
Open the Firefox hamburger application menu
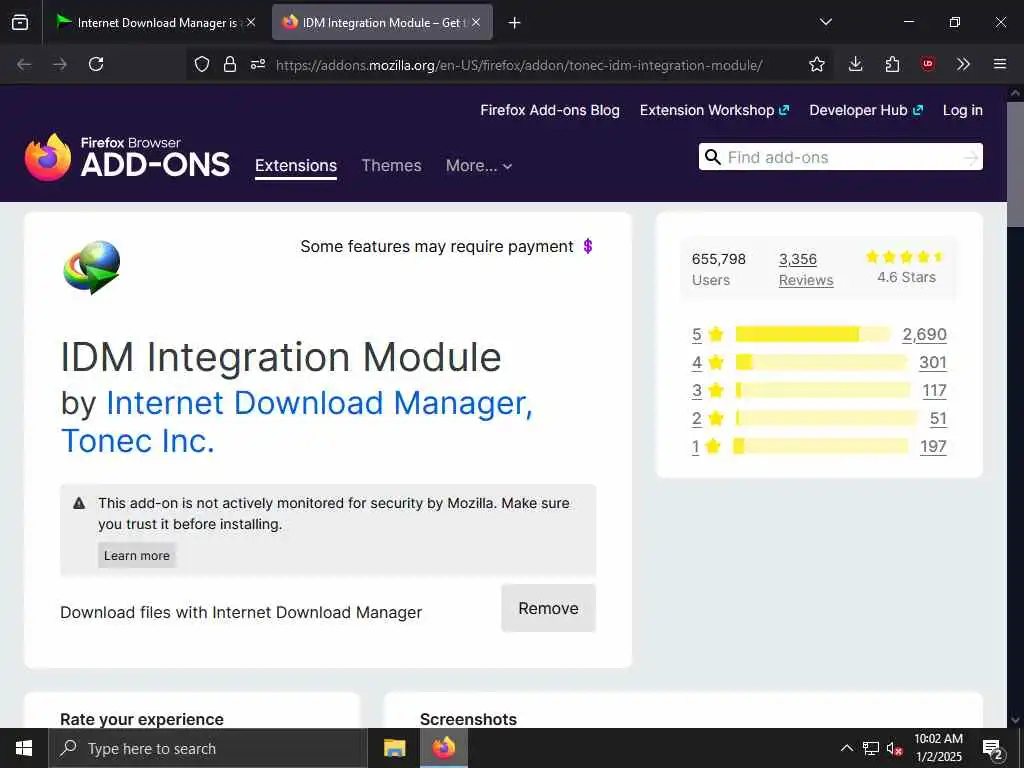tap(1000, 64)
